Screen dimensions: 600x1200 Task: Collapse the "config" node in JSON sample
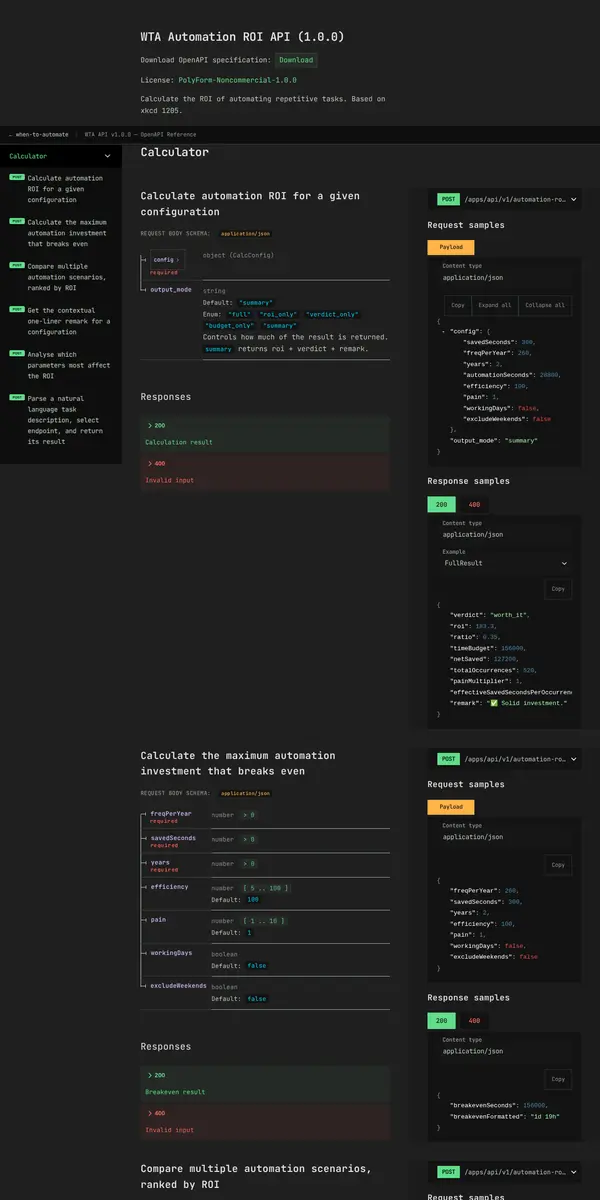pos(444,330)
